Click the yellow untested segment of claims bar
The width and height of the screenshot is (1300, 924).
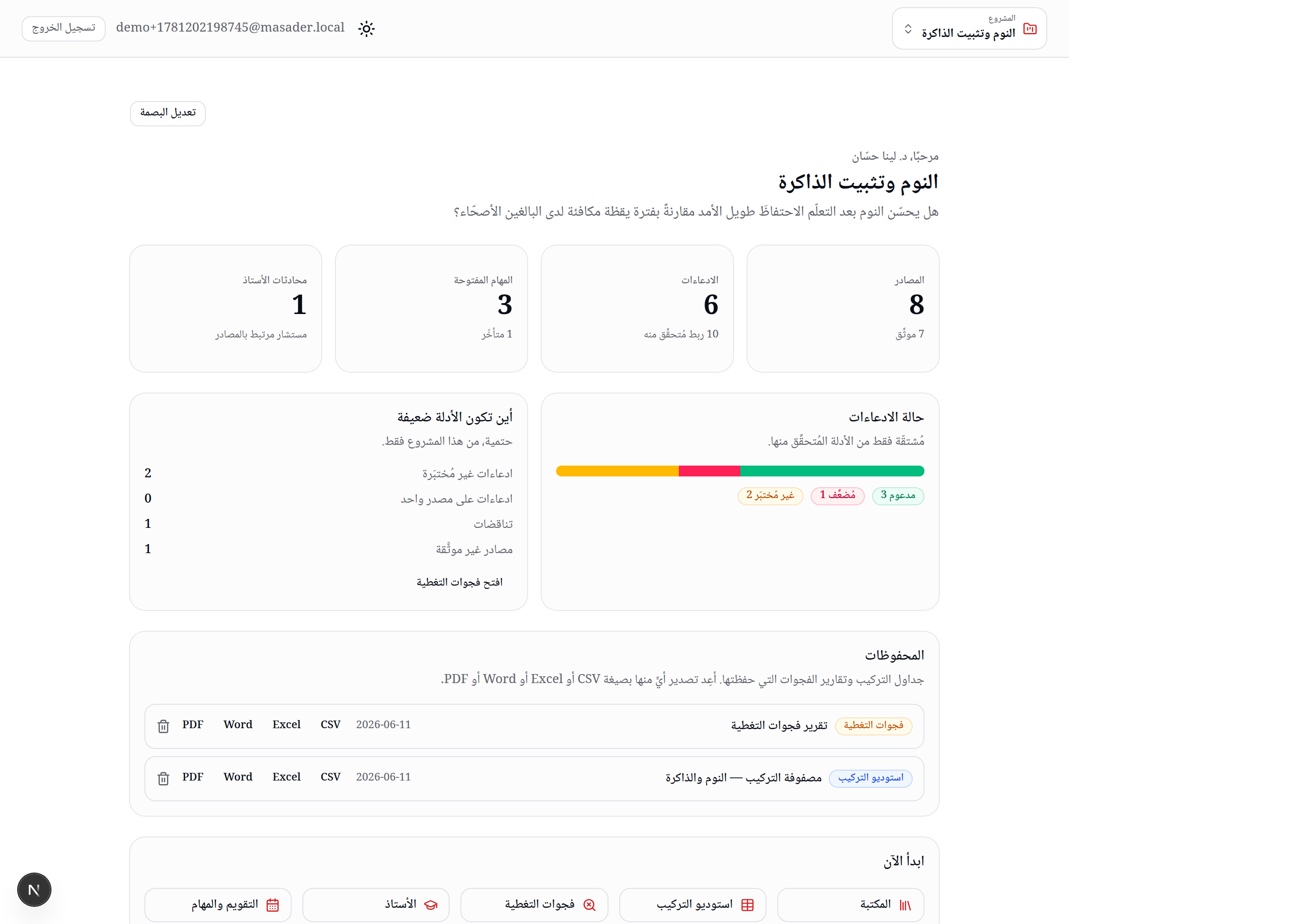pos(617,471)
